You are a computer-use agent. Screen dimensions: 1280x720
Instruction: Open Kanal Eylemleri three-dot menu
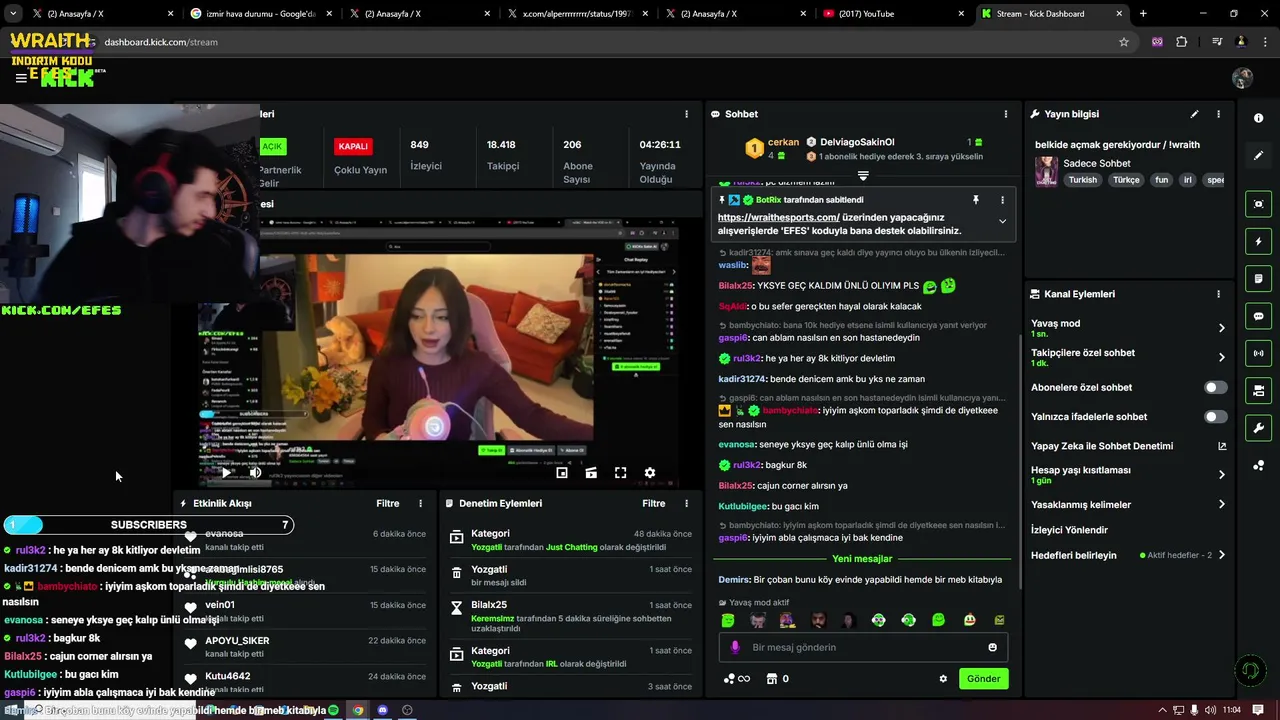point(1218,294)
